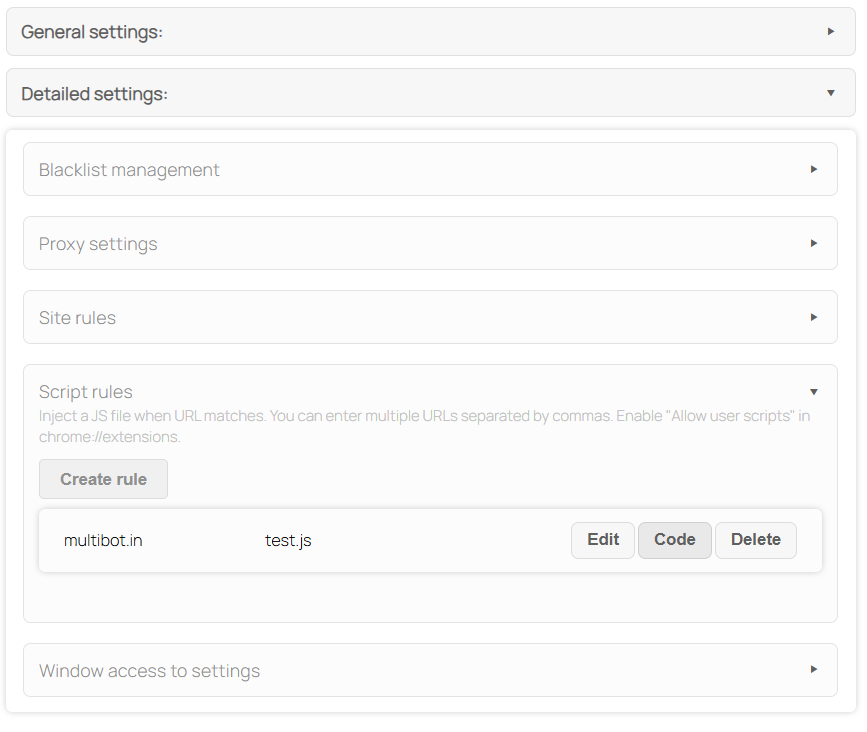
Task: Collapse the Script rules heading text
Action: click(86, 392)
